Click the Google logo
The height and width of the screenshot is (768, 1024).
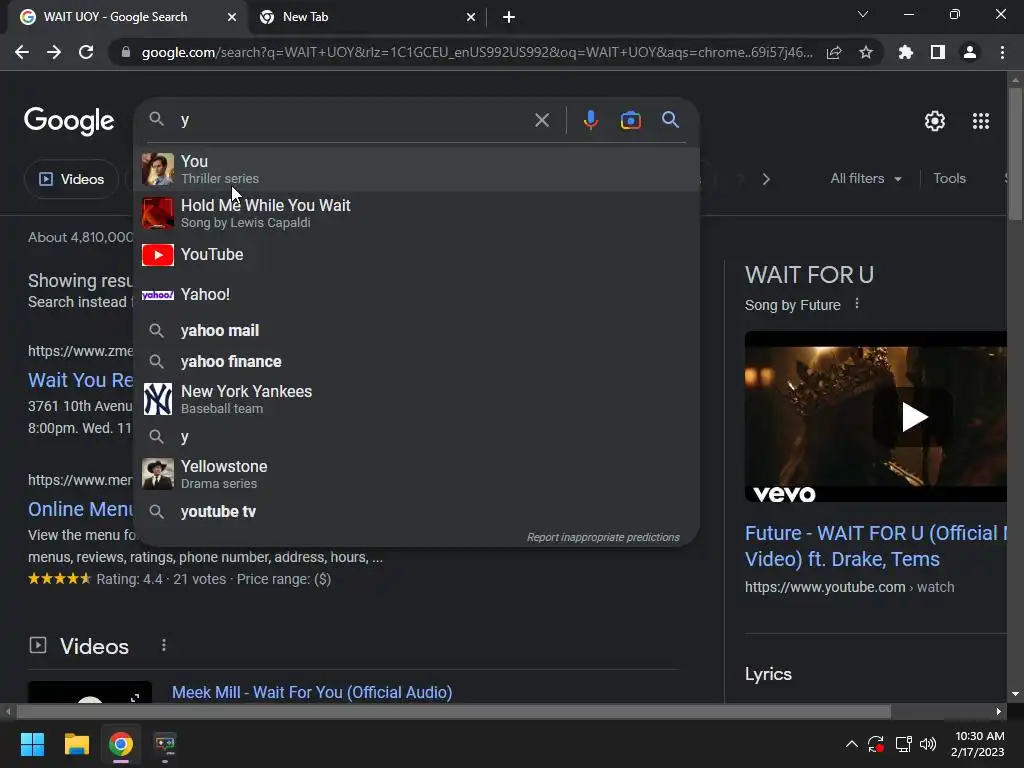click(69, 121)
